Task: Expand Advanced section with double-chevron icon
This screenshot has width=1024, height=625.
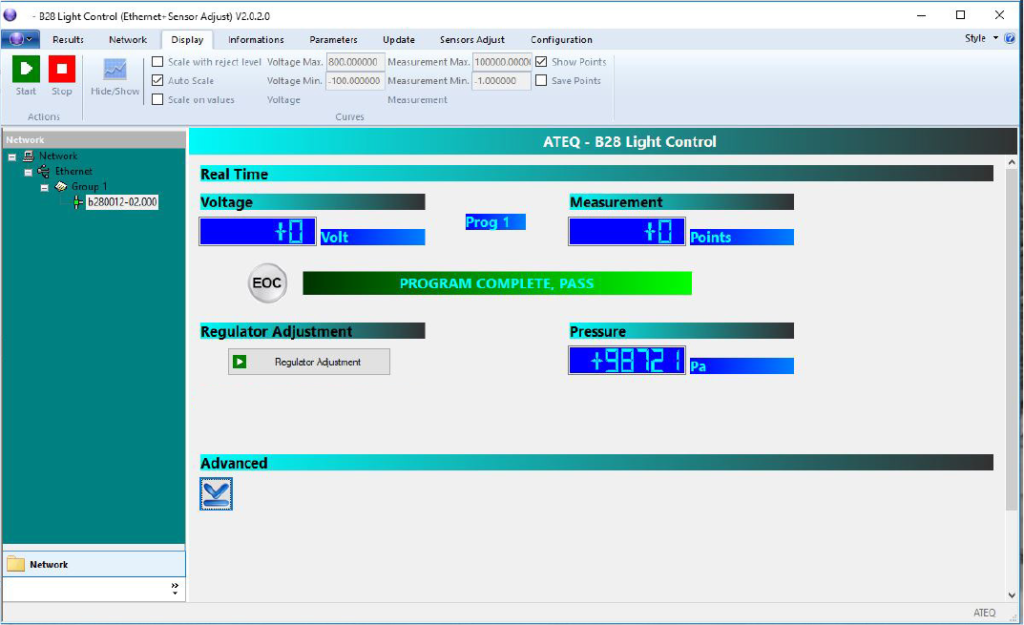Action: [216, 494]
